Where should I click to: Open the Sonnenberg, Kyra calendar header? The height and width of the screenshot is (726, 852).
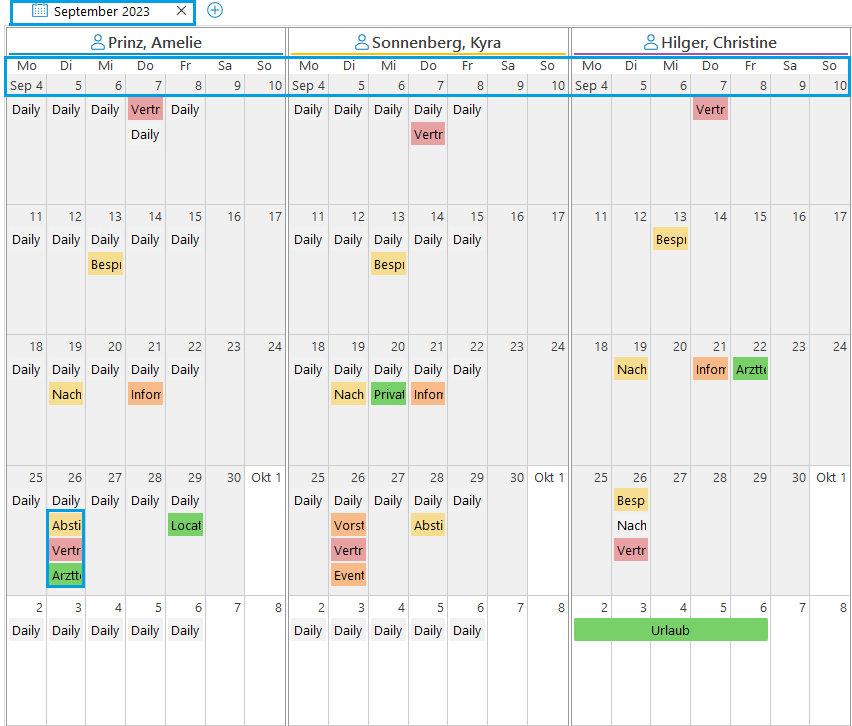(x=436, y=43)
